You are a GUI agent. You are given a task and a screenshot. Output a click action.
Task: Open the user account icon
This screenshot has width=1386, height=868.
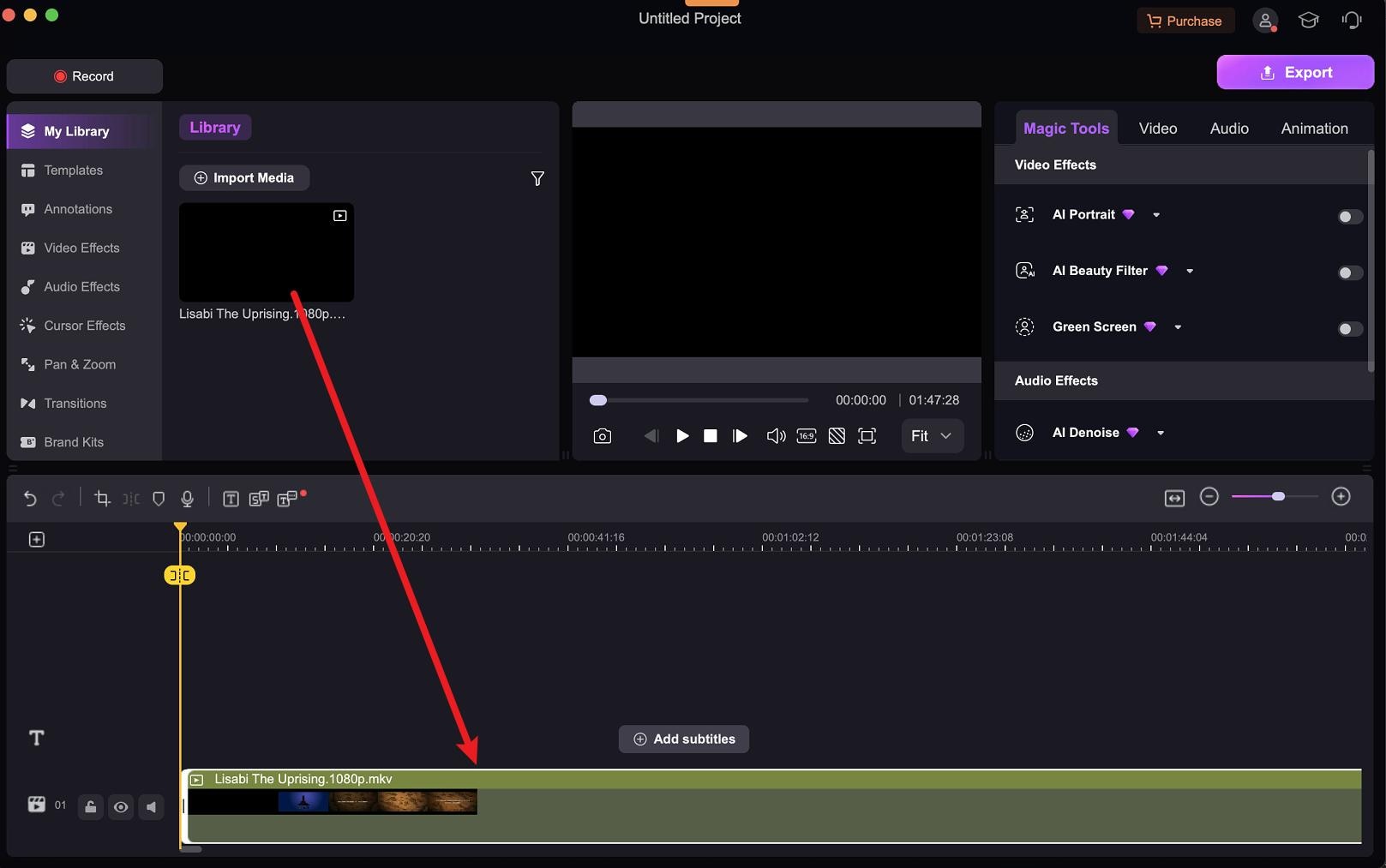(1265, 21)
